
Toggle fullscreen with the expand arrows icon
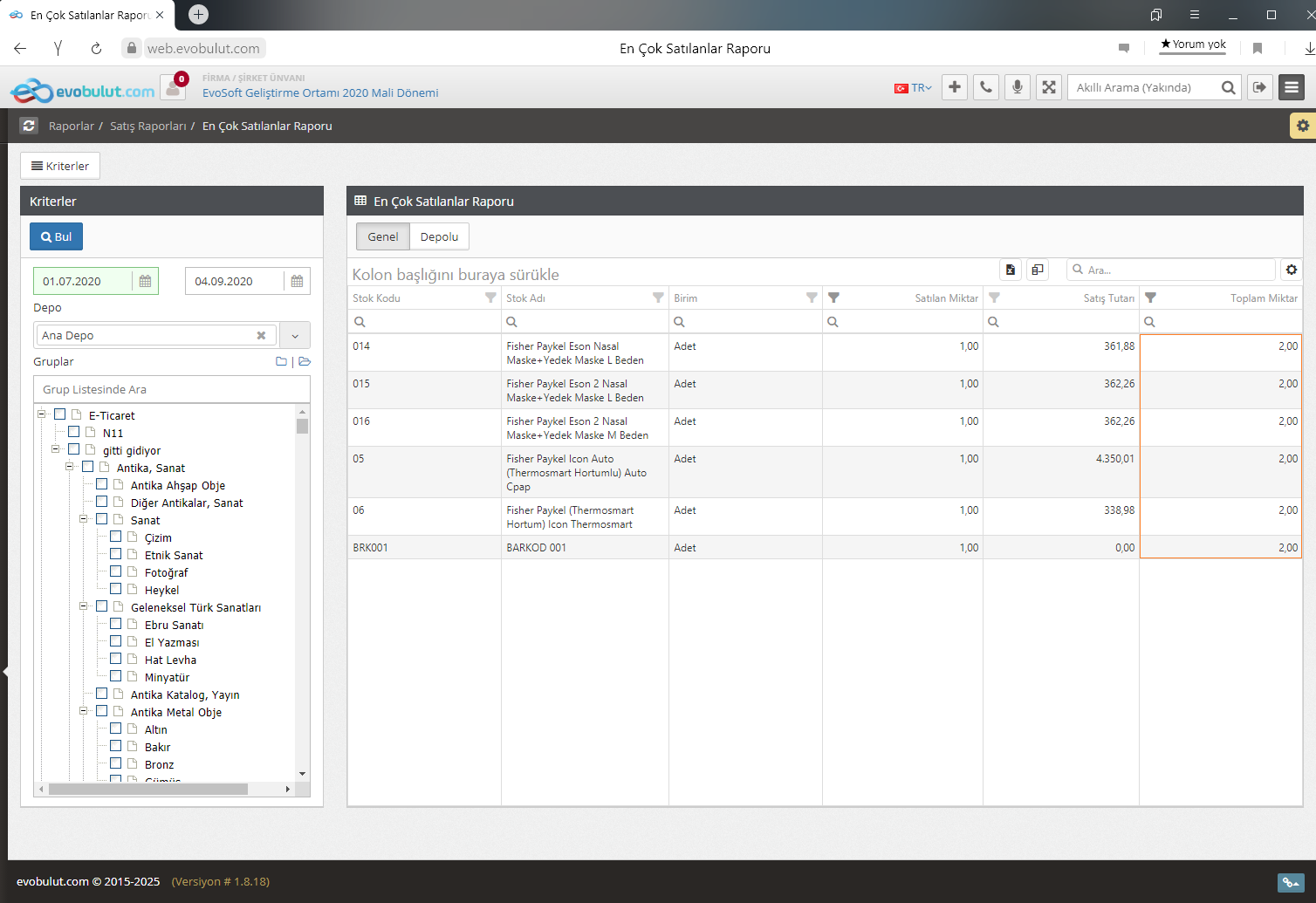pyautogui.click(x=1049, y=87)
